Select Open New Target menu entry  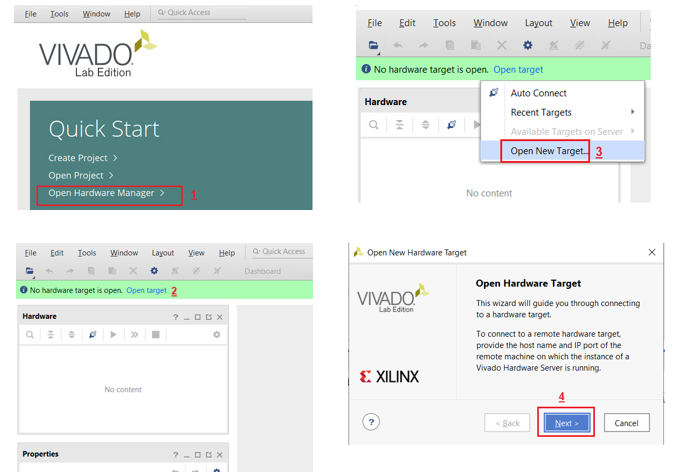[548, 151]
